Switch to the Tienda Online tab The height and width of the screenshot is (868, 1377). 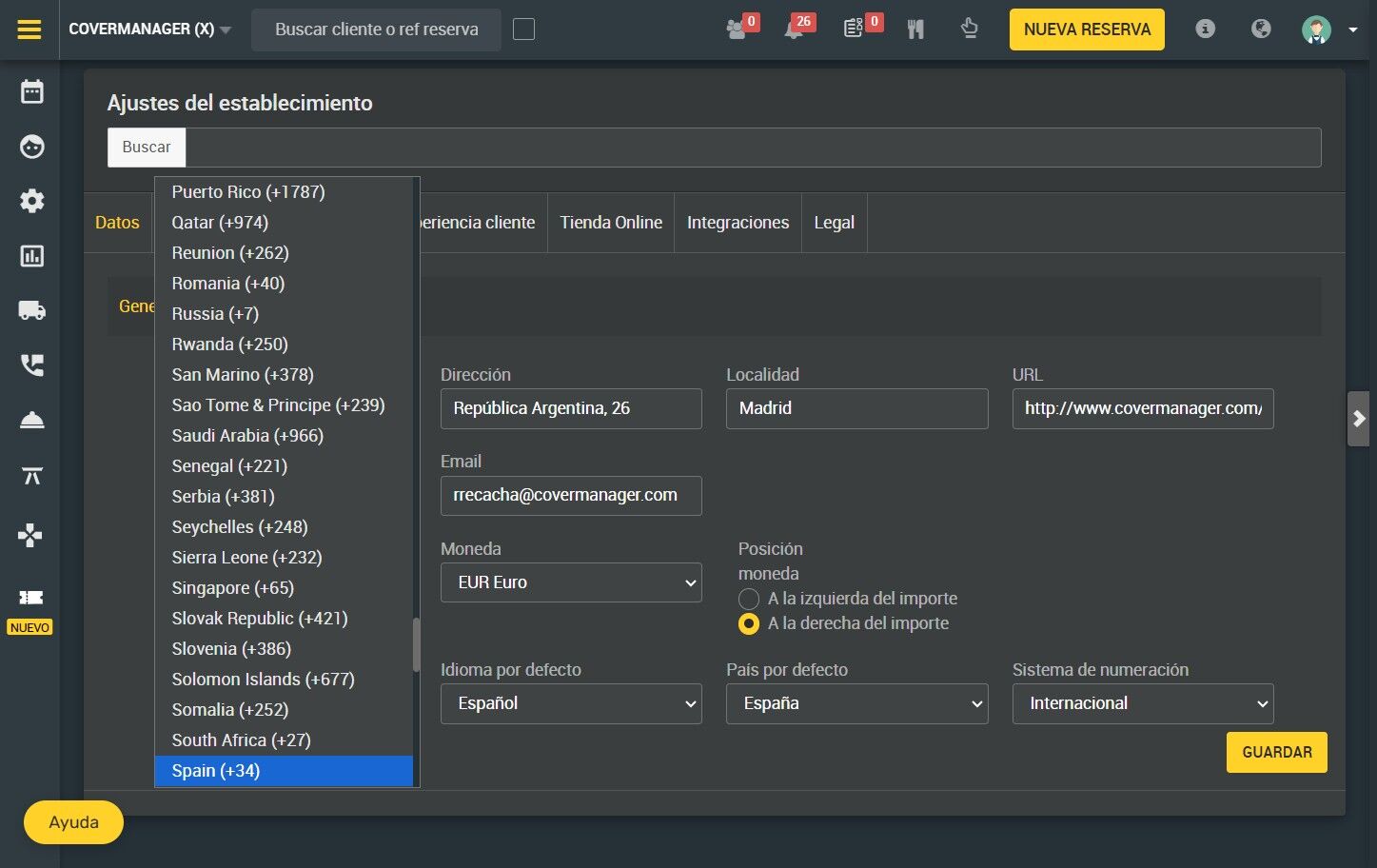(611, 223)
